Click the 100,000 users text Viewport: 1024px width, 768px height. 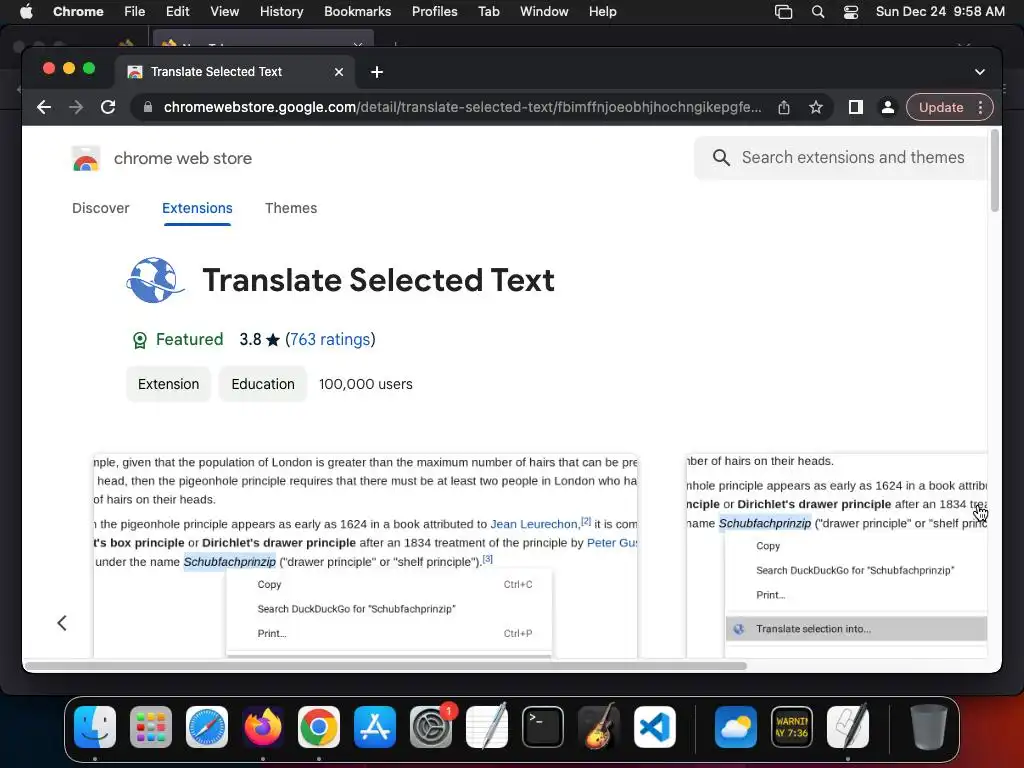(366, 384)
